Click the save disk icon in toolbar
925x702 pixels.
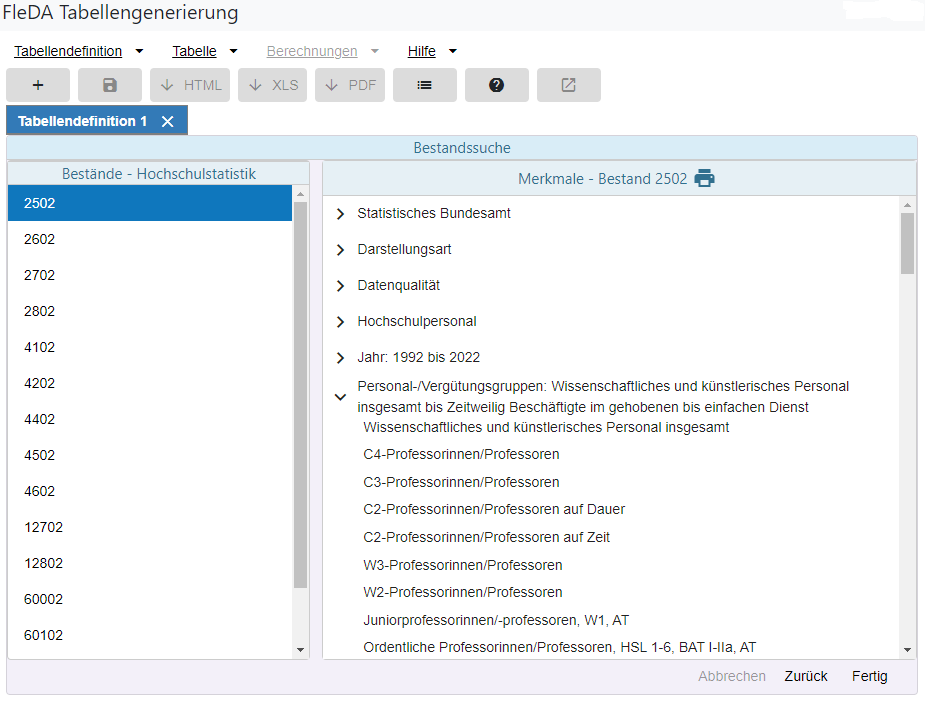(110, 85)
